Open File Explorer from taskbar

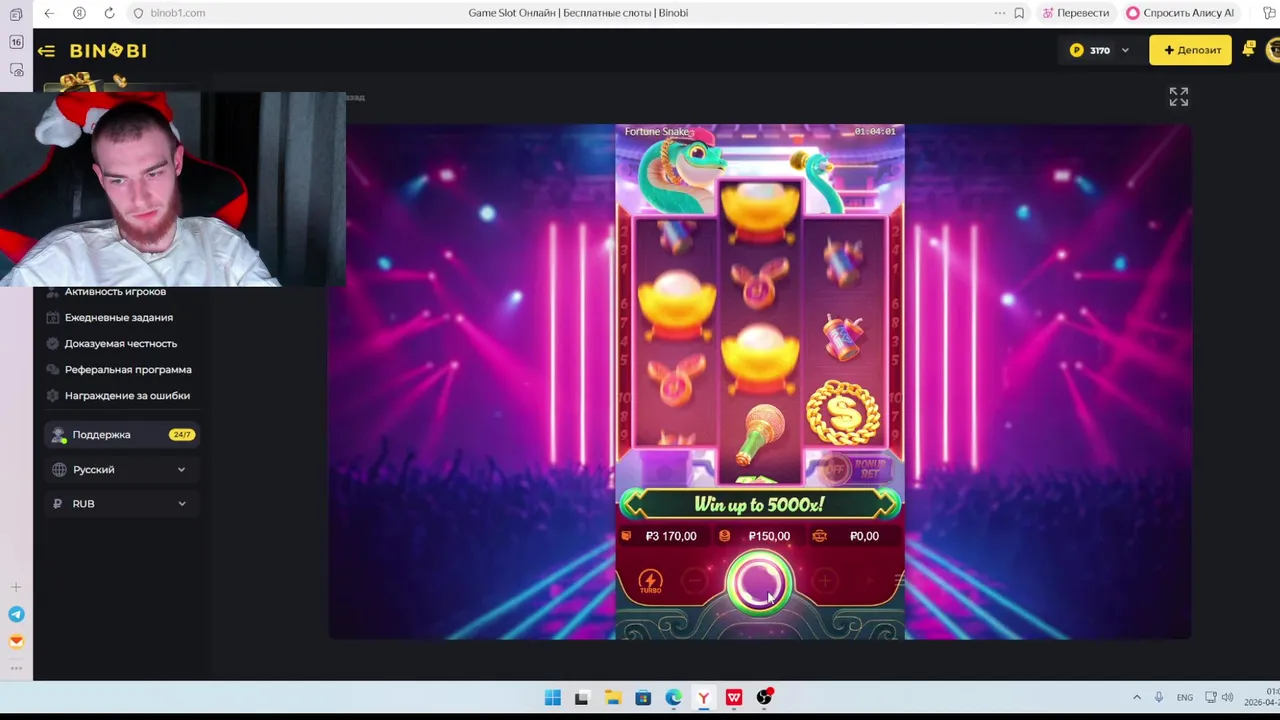[x=612, y=698]
